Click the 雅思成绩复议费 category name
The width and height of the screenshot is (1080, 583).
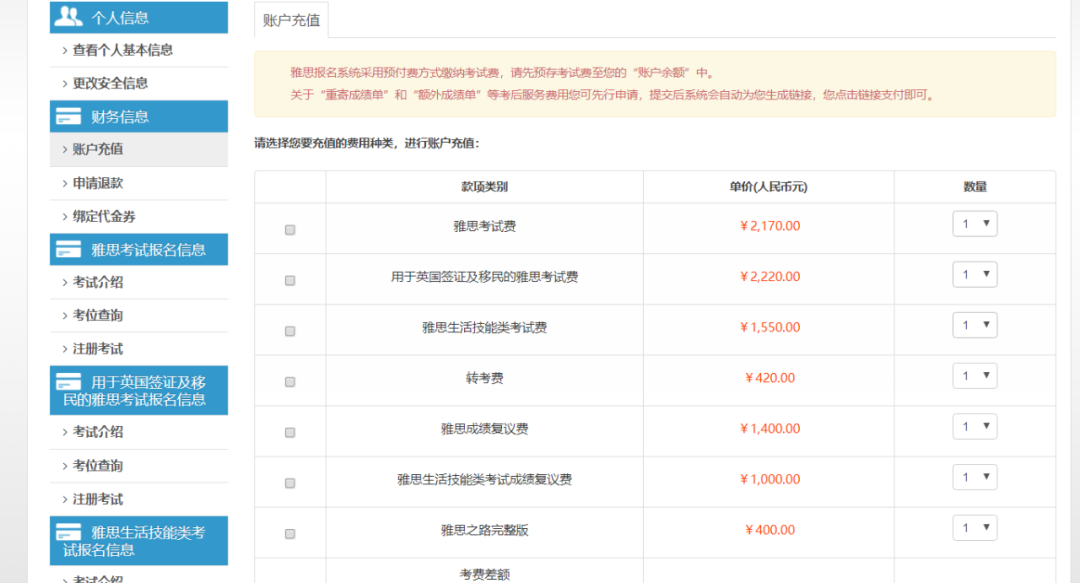pos(485,429)
